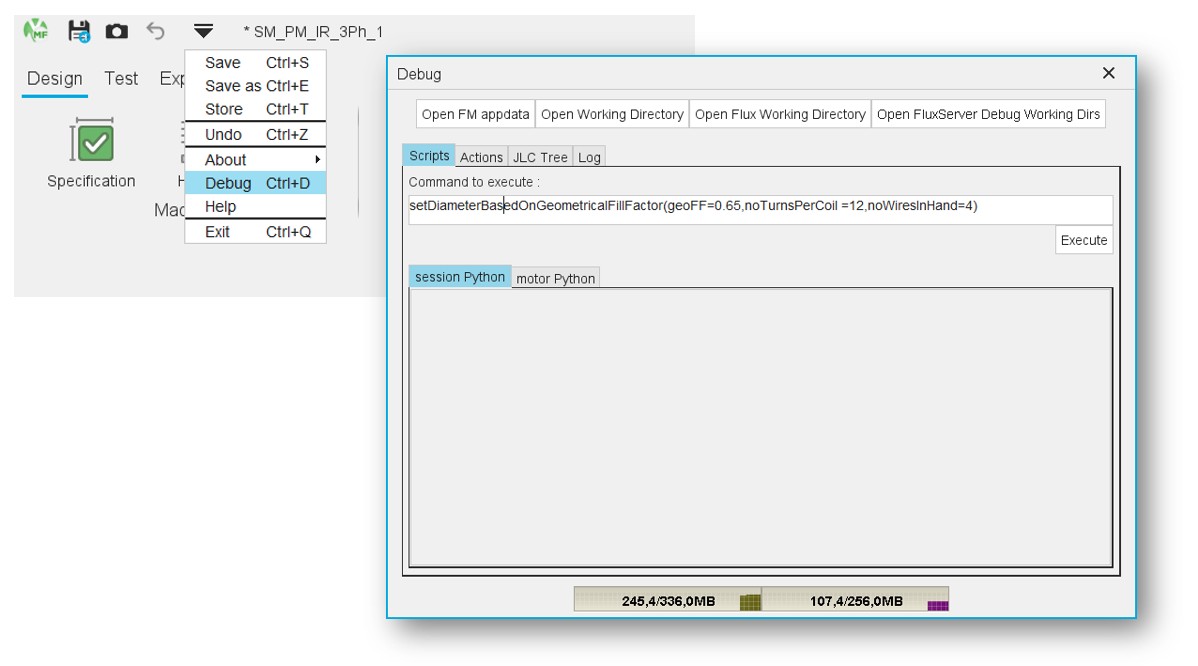
Task: Click the FluxMotor MF logo icon
Action: pyautogui.click(x=35, y=31)
